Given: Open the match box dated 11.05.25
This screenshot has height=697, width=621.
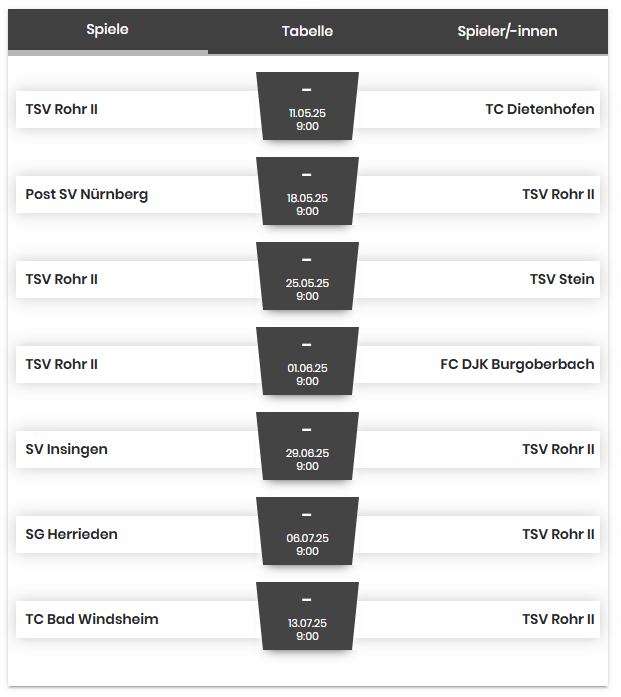Looking at the screenshot, I should [x=307, y=107].
